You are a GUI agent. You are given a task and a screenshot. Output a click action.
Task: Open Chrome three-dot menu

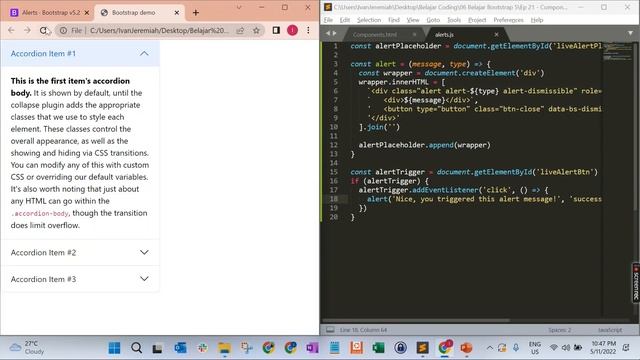pyautogui.click(x=308, y=30)
